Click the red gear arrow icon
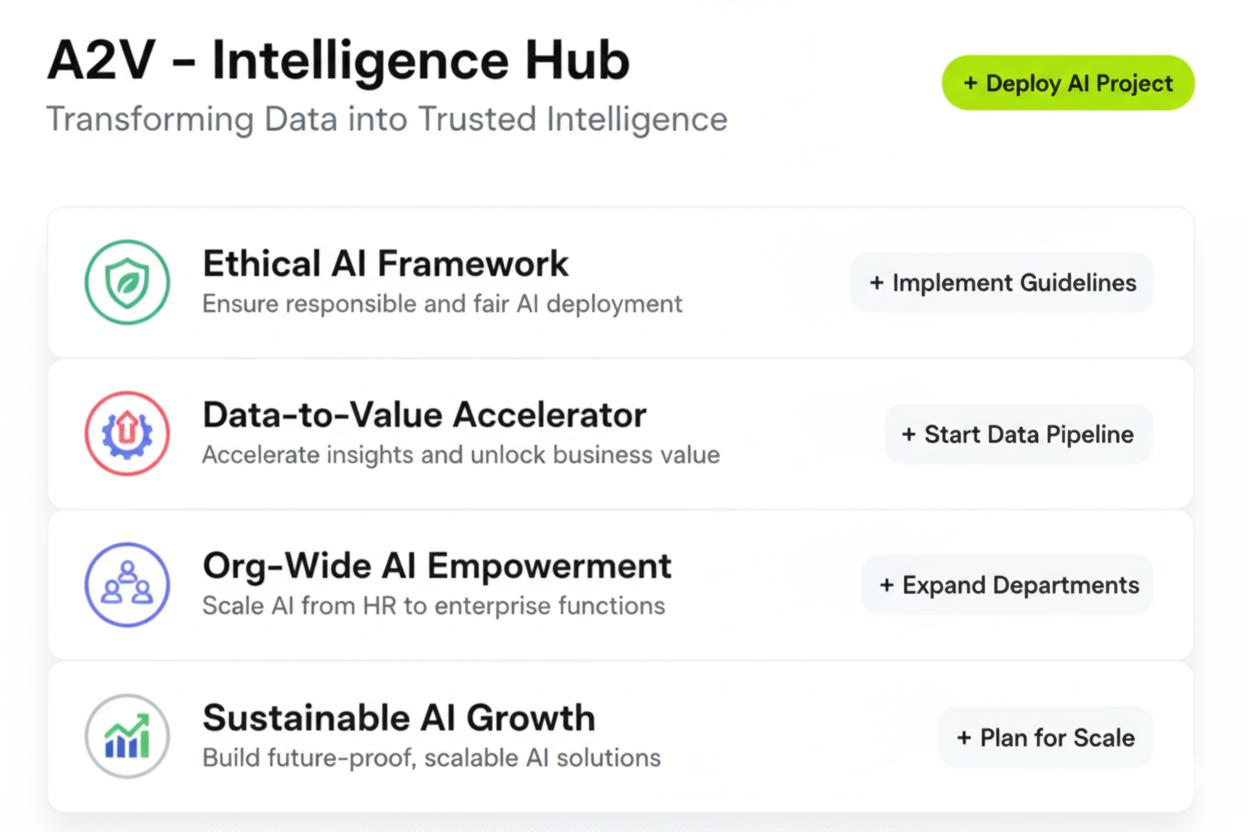 click(127, 433)
